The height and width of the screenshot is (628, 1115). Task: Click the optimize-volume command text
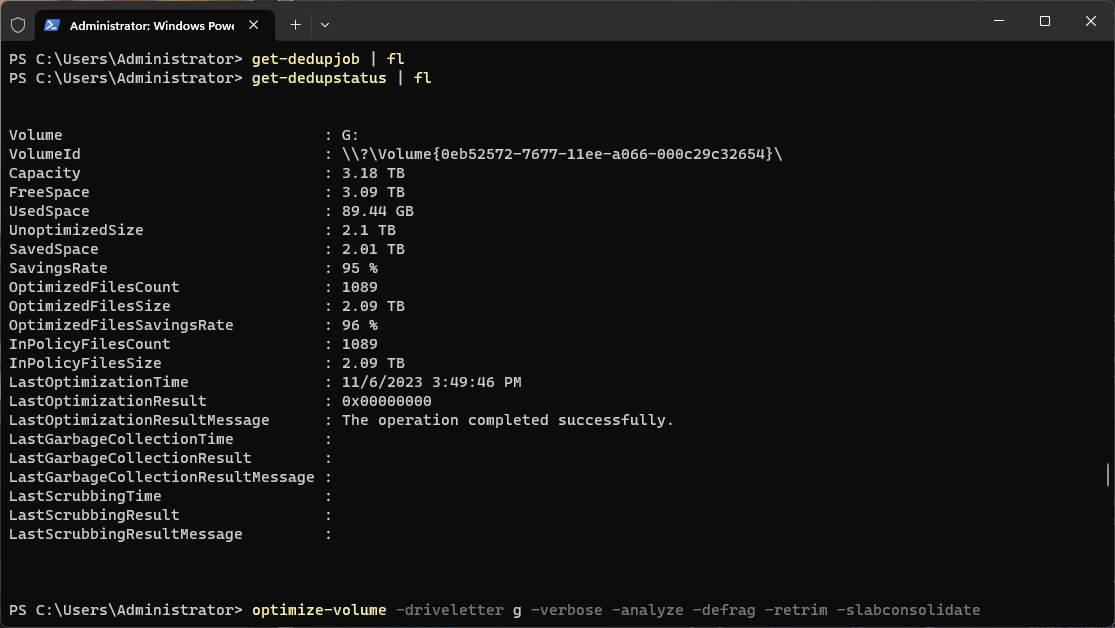point(319,610)
